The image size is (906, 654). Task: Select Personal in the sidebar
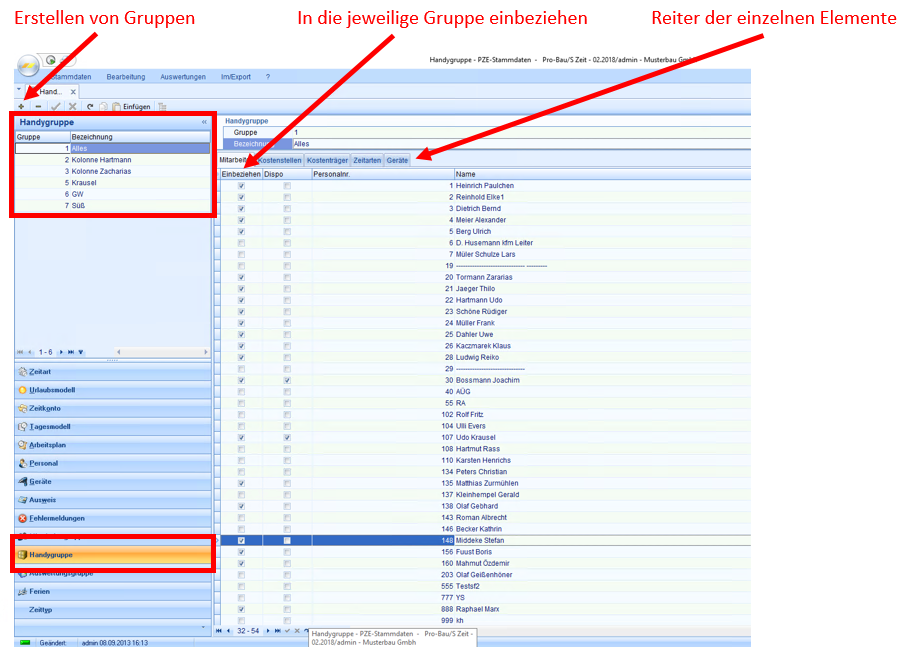coord(44,463)
